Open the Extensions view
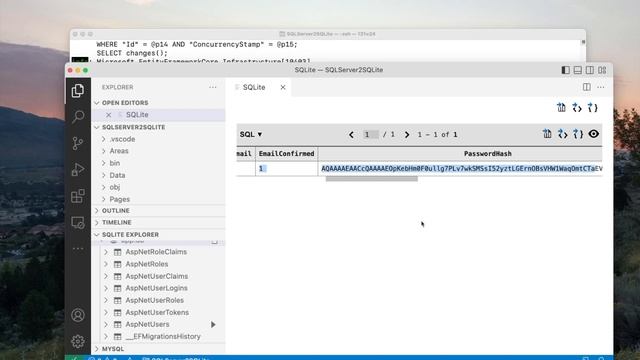 (x=78, y=196)
